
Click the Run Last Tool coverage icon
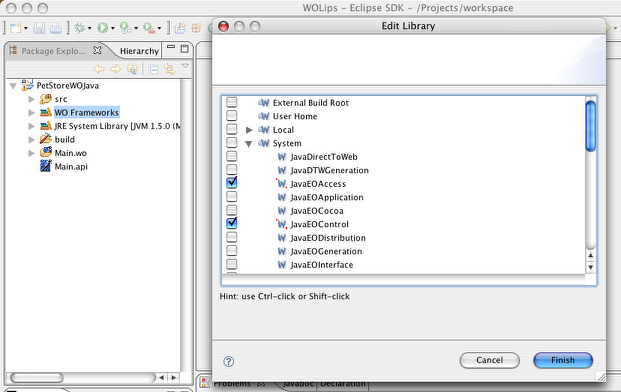click(x=126, y=28)
